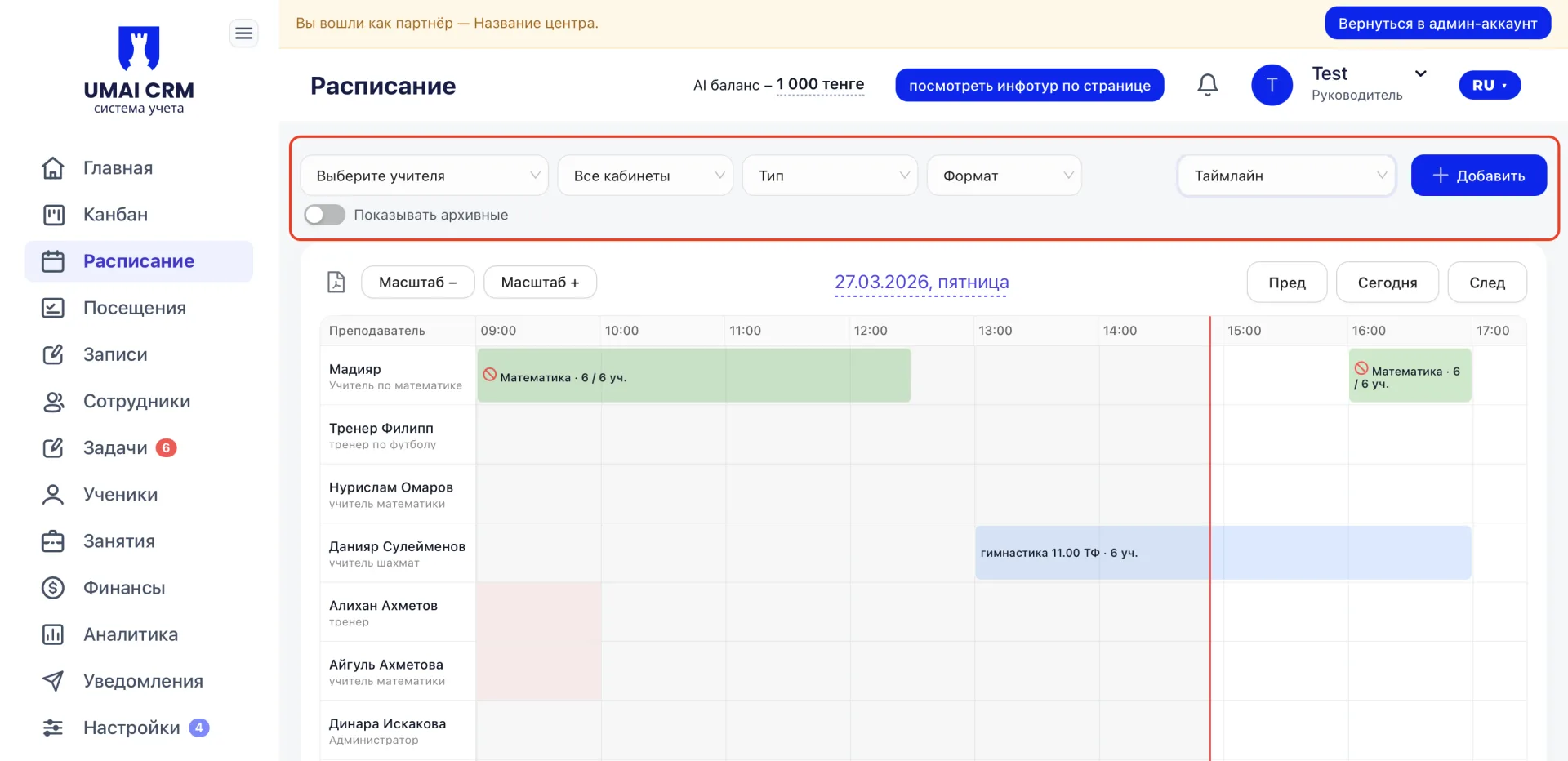Open the Формат filter dropdown
Screen dimensions: 1568x761
pos(1004,176)
